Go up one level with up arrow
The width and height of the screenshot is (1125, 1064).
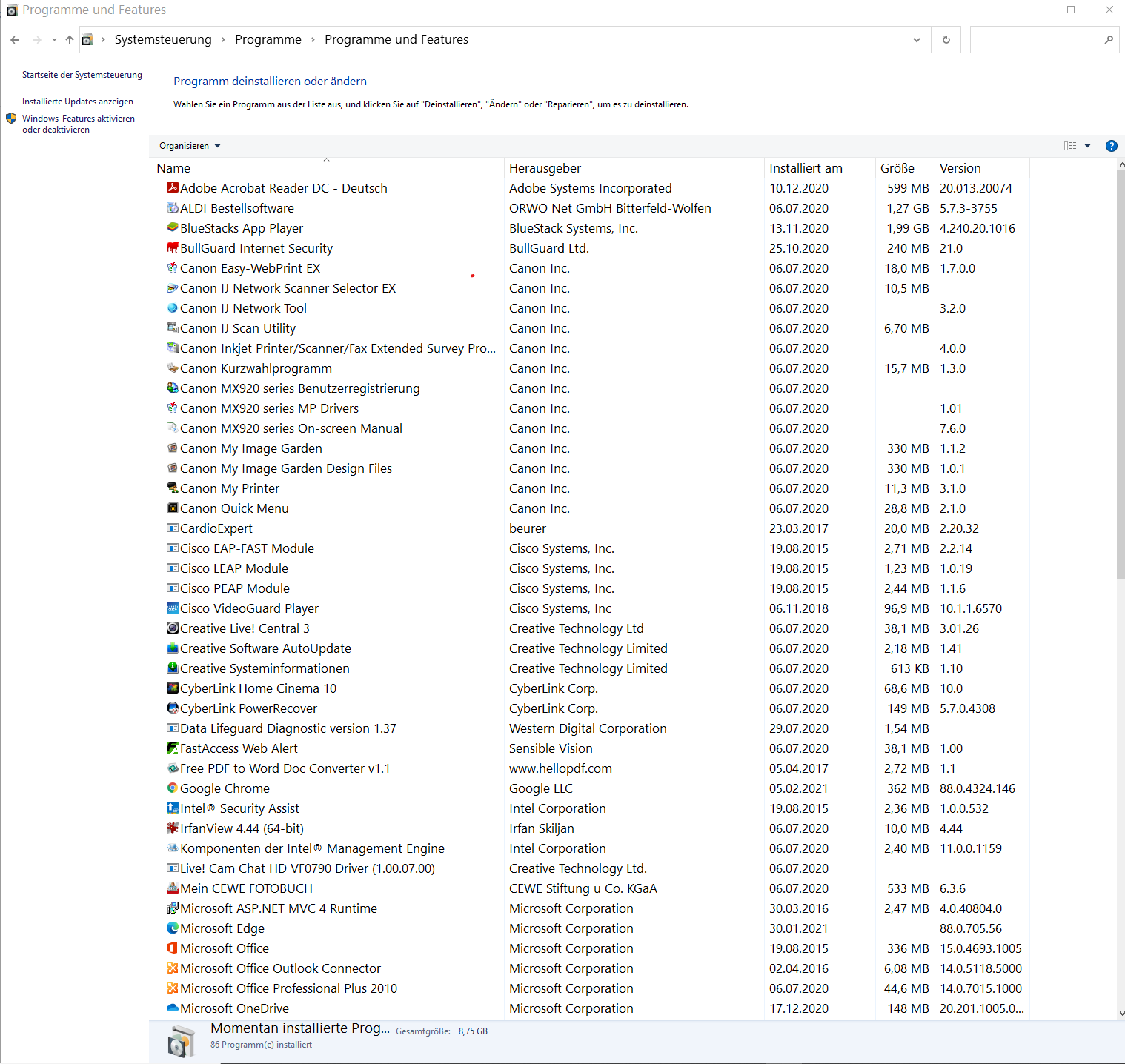tap(70, 40)
